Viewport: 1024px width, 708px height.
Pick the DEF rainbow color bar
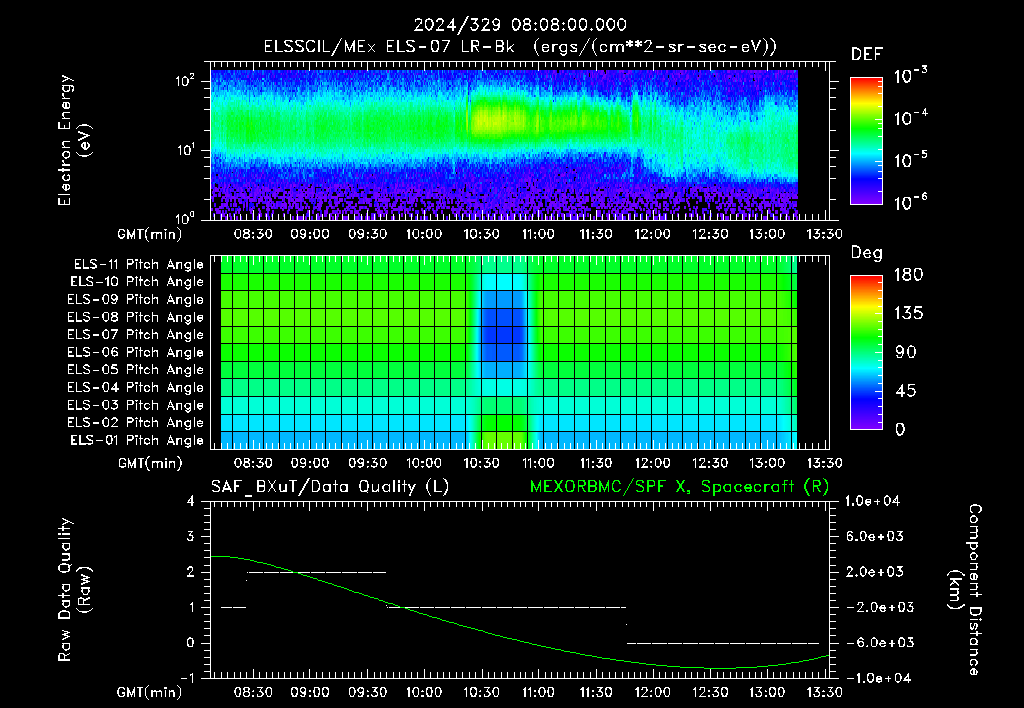point(866,140)
